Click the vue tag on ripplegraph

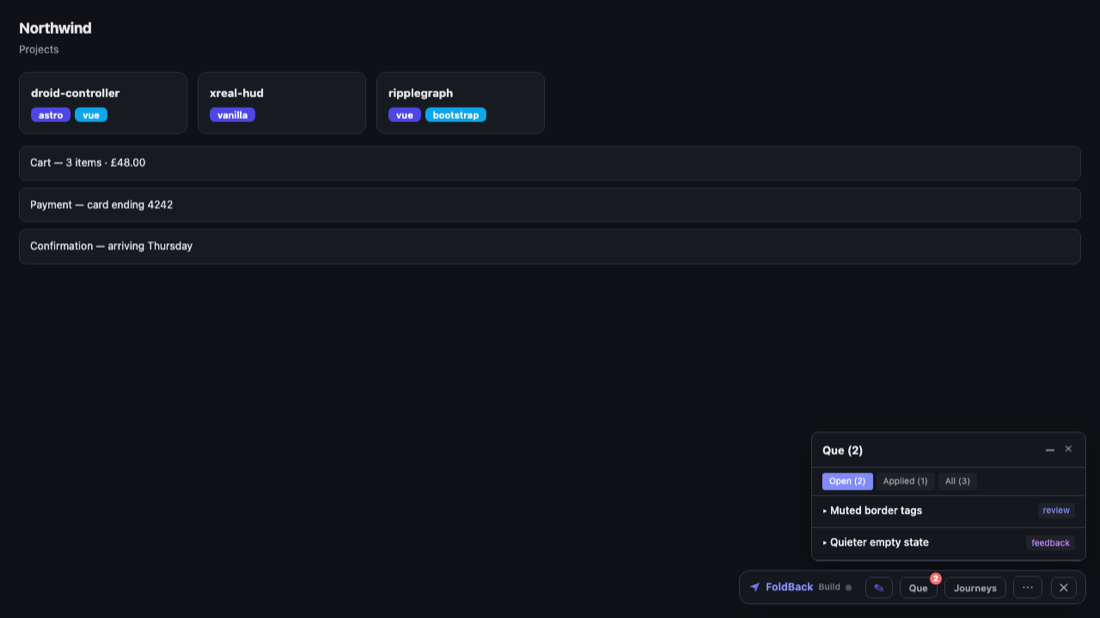tap(404, 115)
